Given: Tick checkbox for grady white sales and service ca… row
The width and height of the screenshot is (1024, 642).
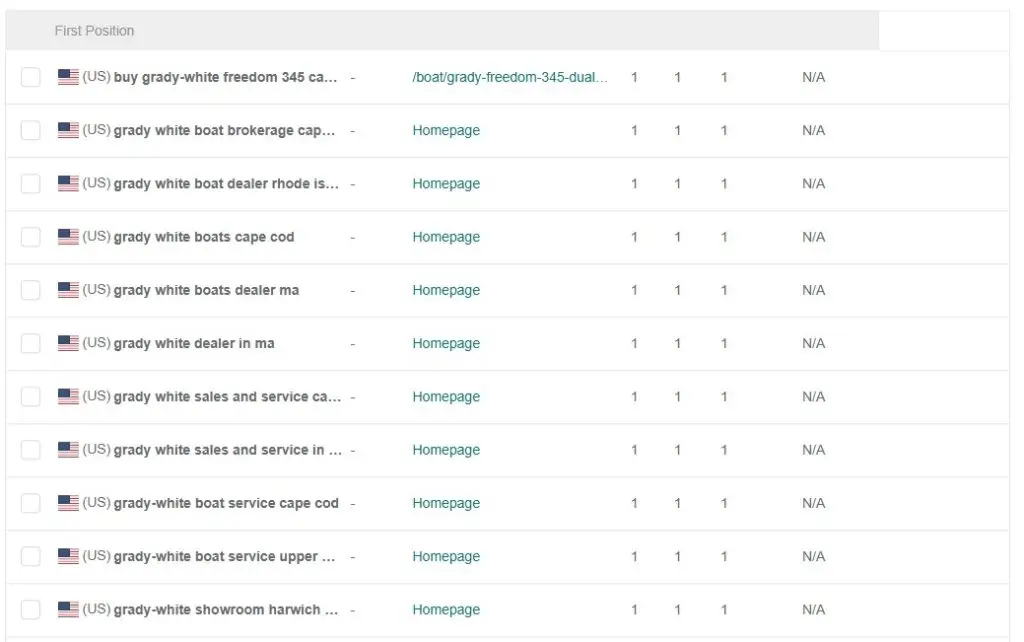Looking at the screenshot, I should [31, 396].
